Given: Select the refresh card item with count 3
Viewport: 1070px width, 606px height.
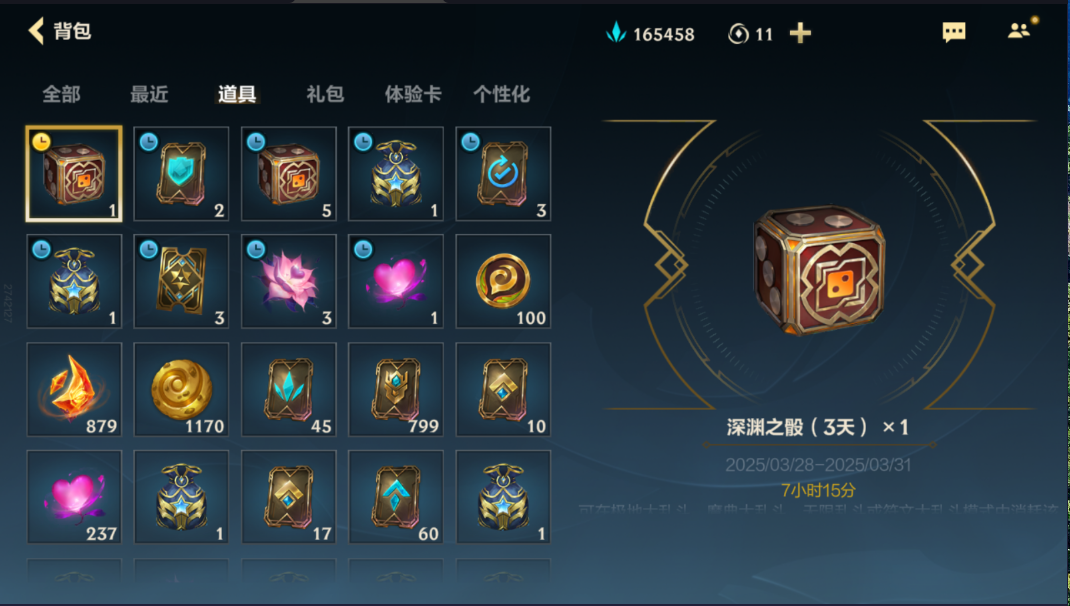Looking at the screenshot, I should tap(503, 173).
